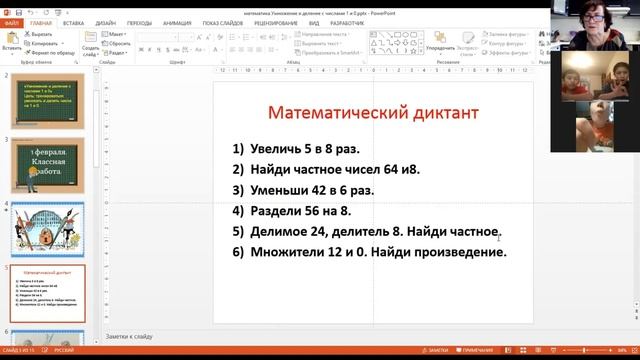Click Вырезать scissors icon
Viewport: 640px width, 360px height.
[27, 34]
